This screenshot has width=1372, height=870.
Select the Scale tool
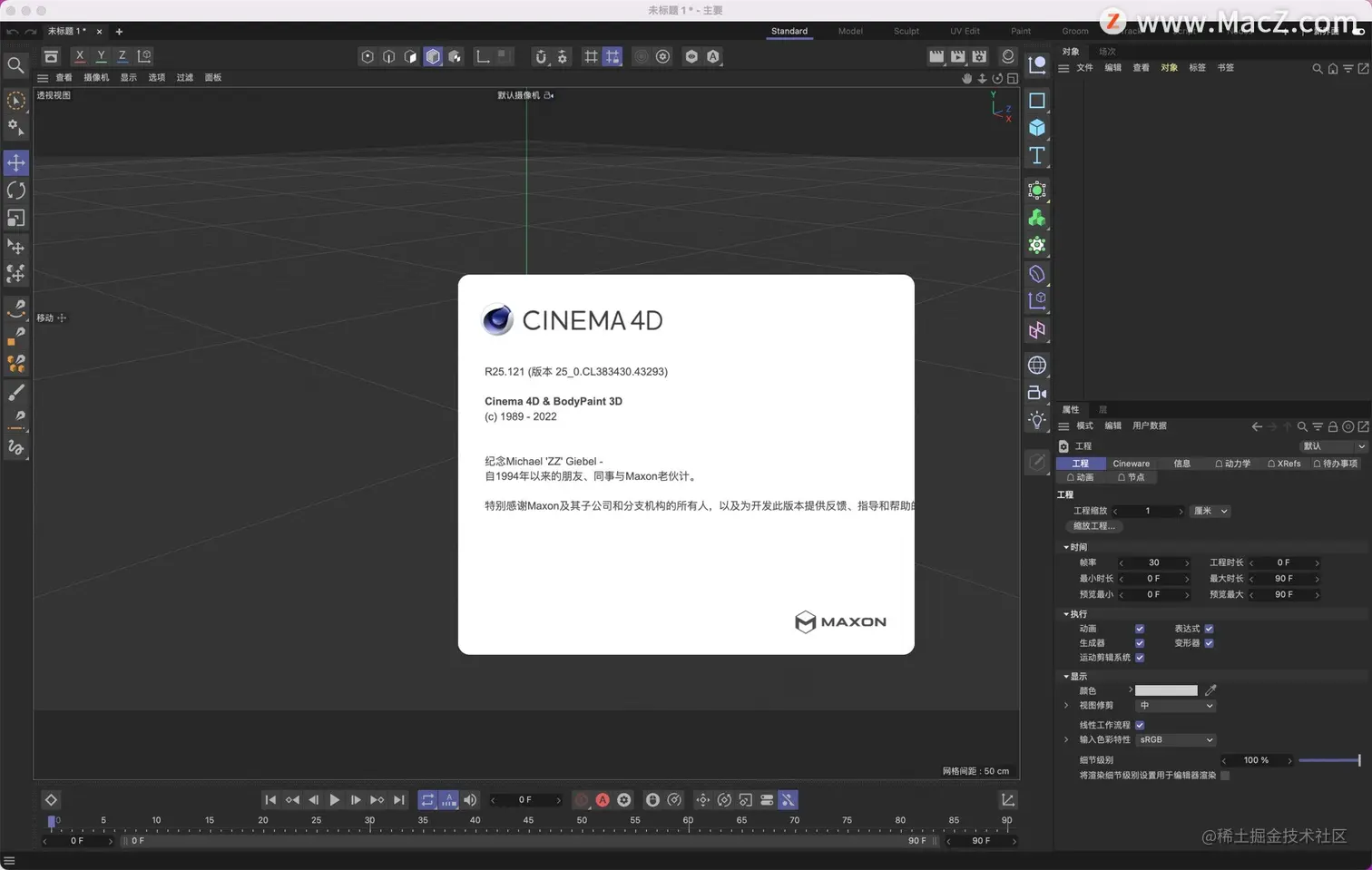[x=16, y=219]
